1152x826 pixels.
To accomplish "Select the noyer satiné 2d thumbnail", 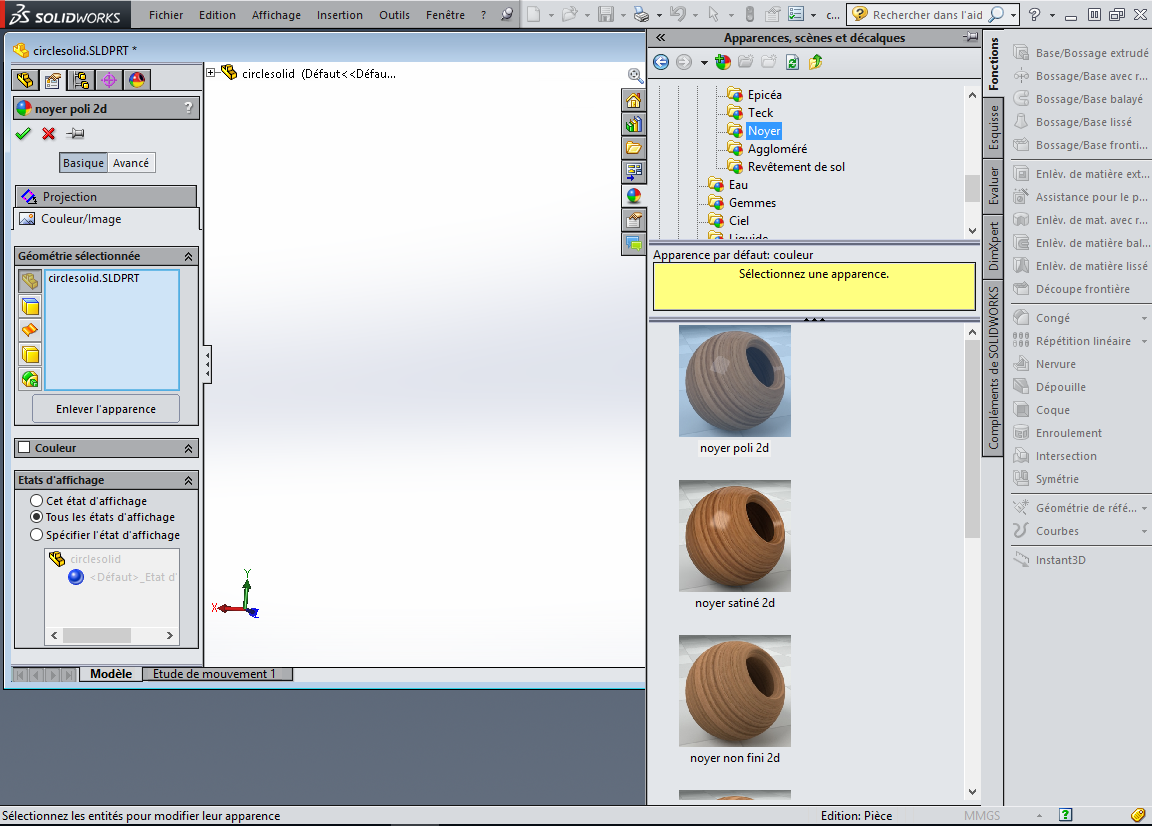I will pos(735,536).
